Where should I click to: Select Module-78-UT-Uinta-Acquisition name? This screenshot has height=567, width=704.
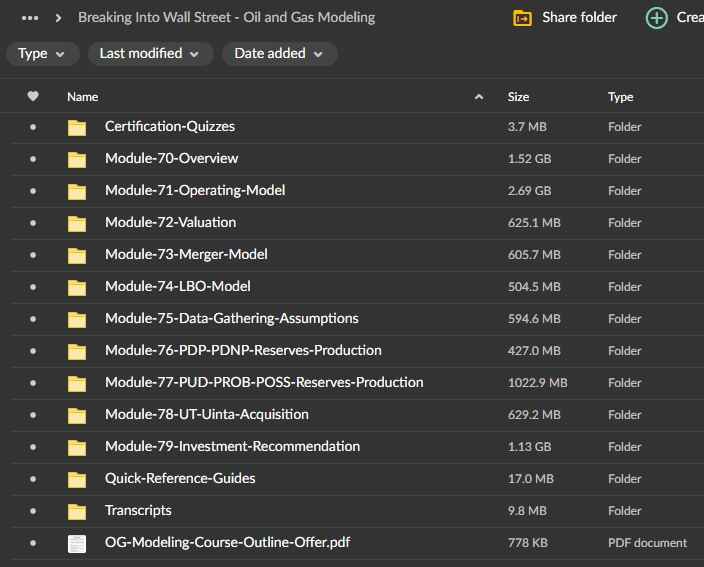(x=207, y=414)
